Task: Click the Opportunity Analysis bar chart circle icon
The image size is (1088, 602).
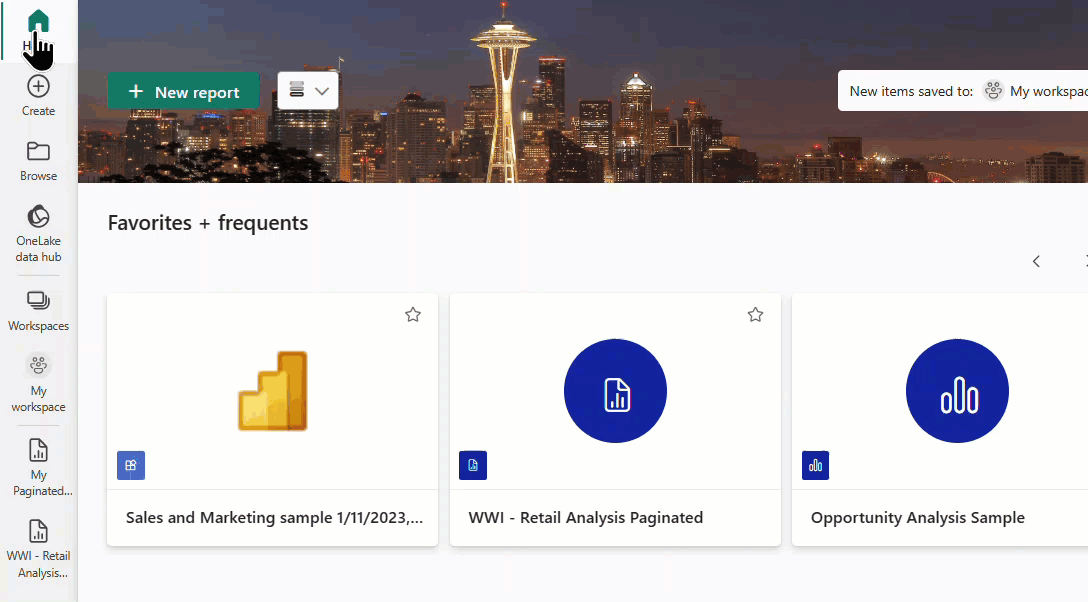Action: point(958,390)
